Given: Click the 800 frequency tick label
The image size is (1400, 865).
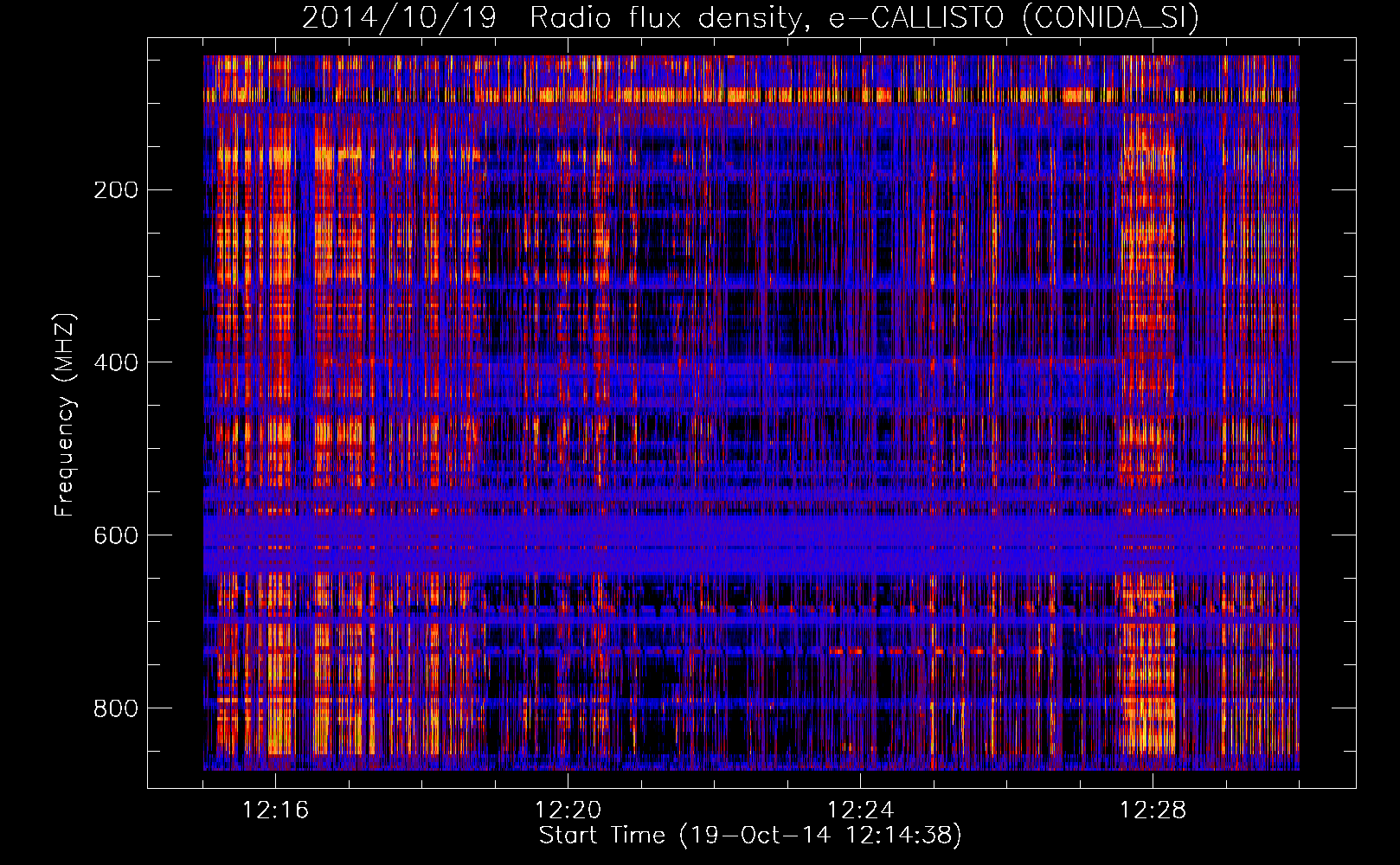Looking at the screenshot, I should tap(116, 708).
